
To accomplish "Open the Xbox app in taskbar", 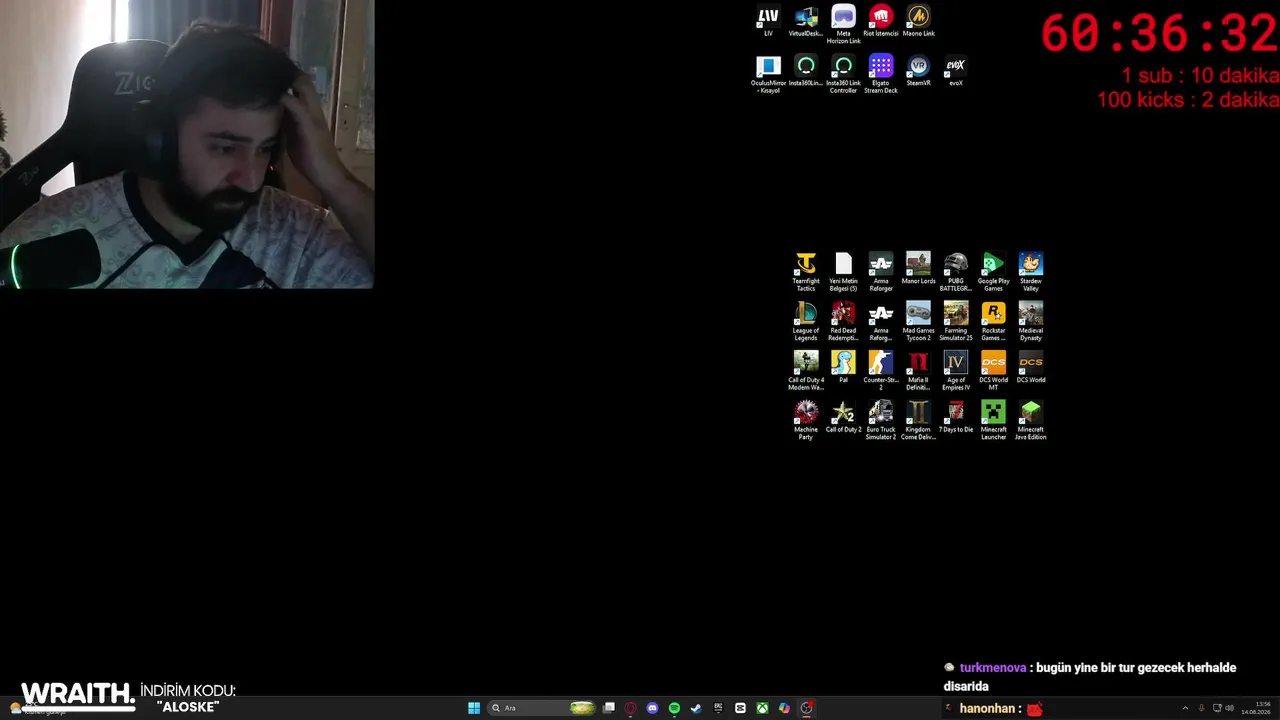I will point(762,708).
